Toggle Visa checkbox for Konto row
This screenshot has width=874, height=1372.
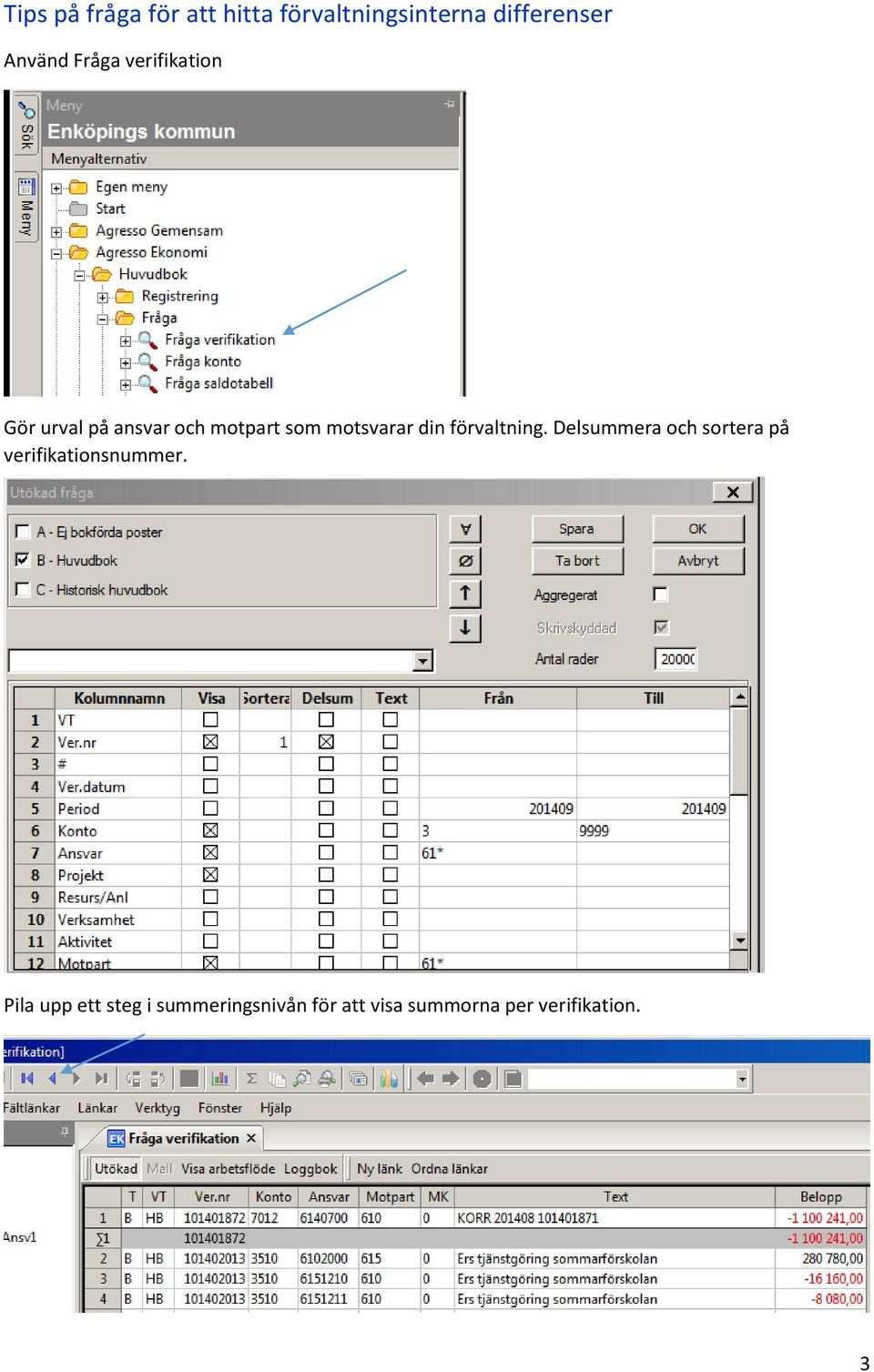[x=210, y=830]
